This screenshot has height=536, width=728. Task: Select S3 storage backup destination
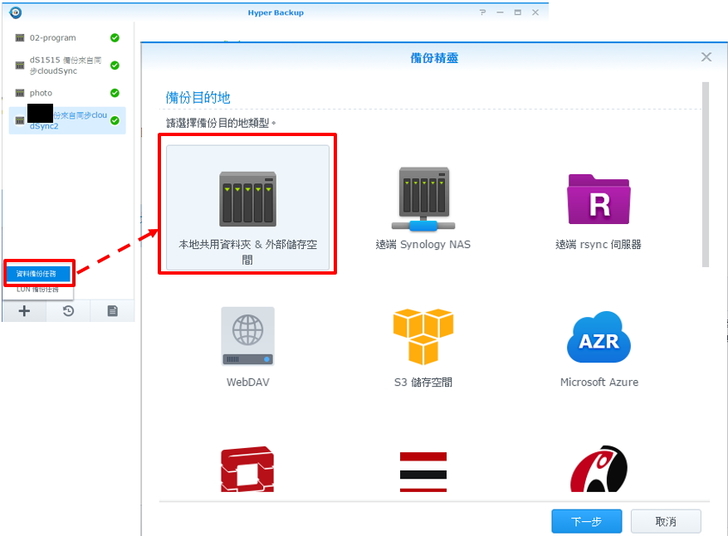coord(423,348)
